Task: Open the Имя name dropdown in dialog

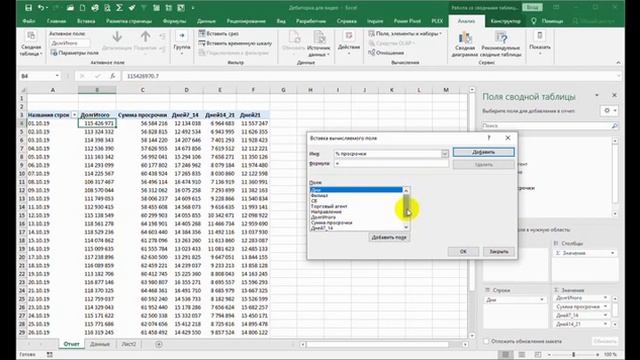Action: 444,154
